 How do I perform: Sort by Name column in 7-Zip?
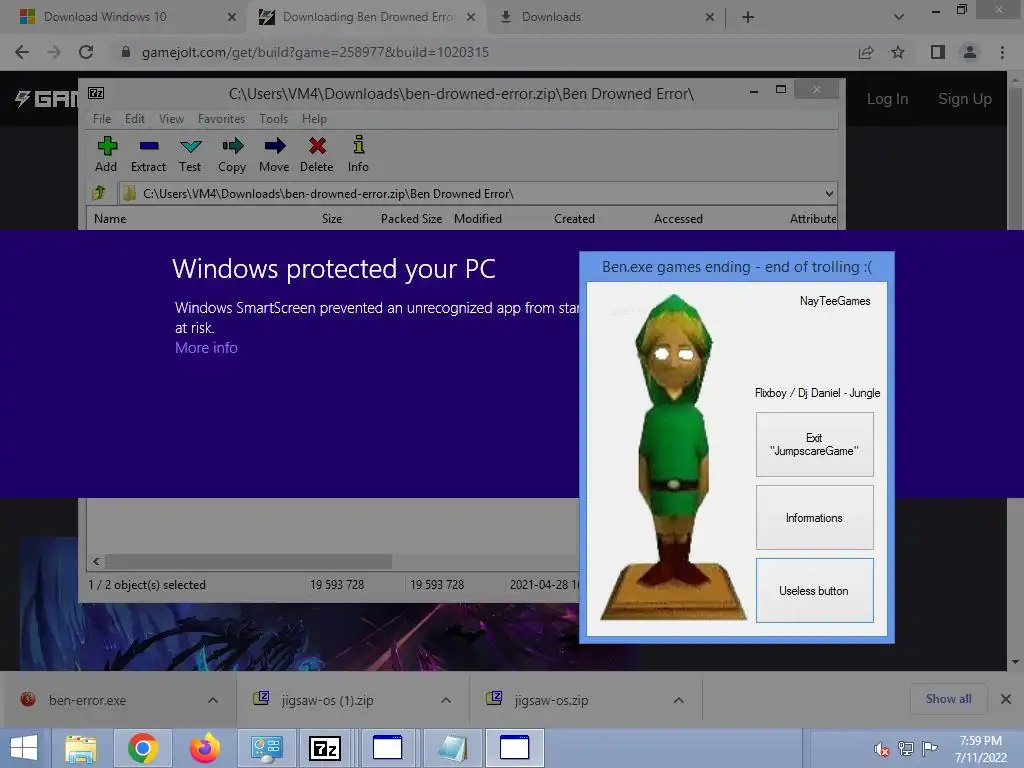pyautogui.click(x=110, y=219)
